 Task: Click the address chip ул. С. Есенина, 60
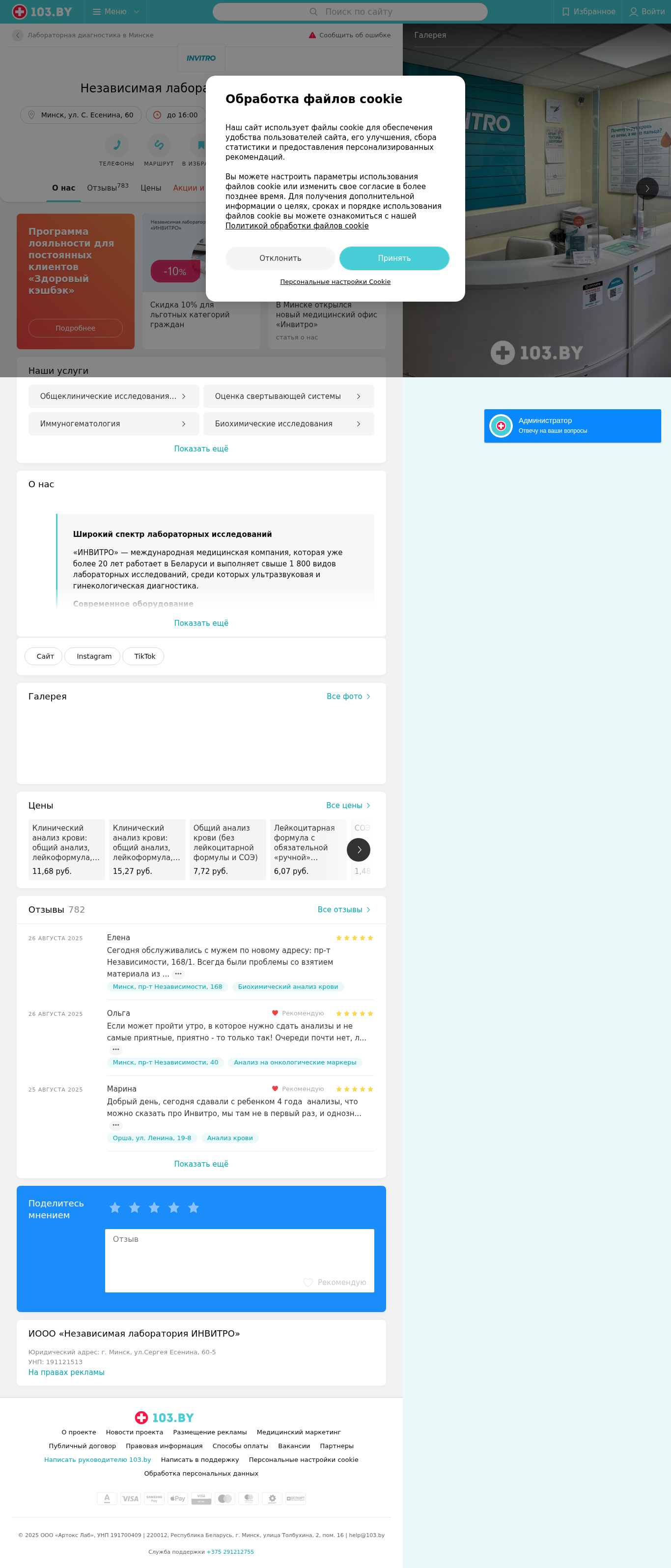[x=81, y=115]
